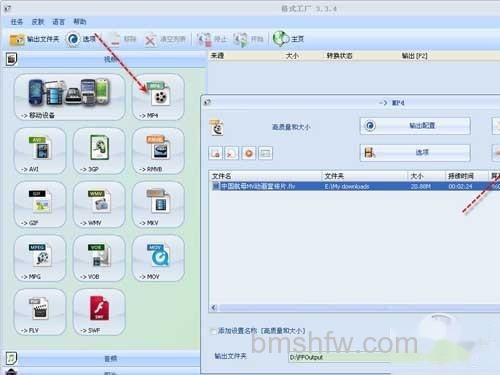Select the .flv file row in the dialog
Viewport: 500px width, 375px height.
(355, 186)
